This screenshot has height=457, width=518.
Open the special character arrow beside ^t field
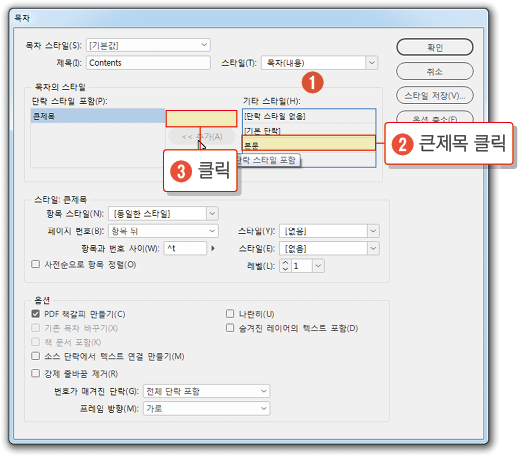[213, 248]
